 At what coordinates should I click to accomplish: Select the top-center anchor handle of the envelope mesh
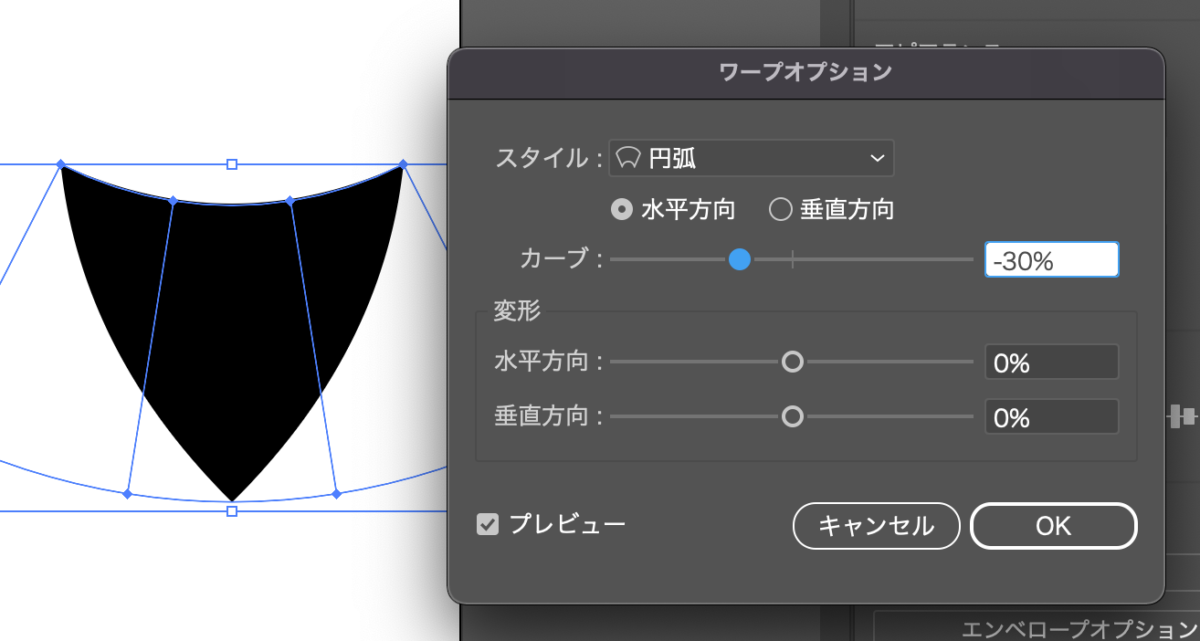[x=231, y=163]
